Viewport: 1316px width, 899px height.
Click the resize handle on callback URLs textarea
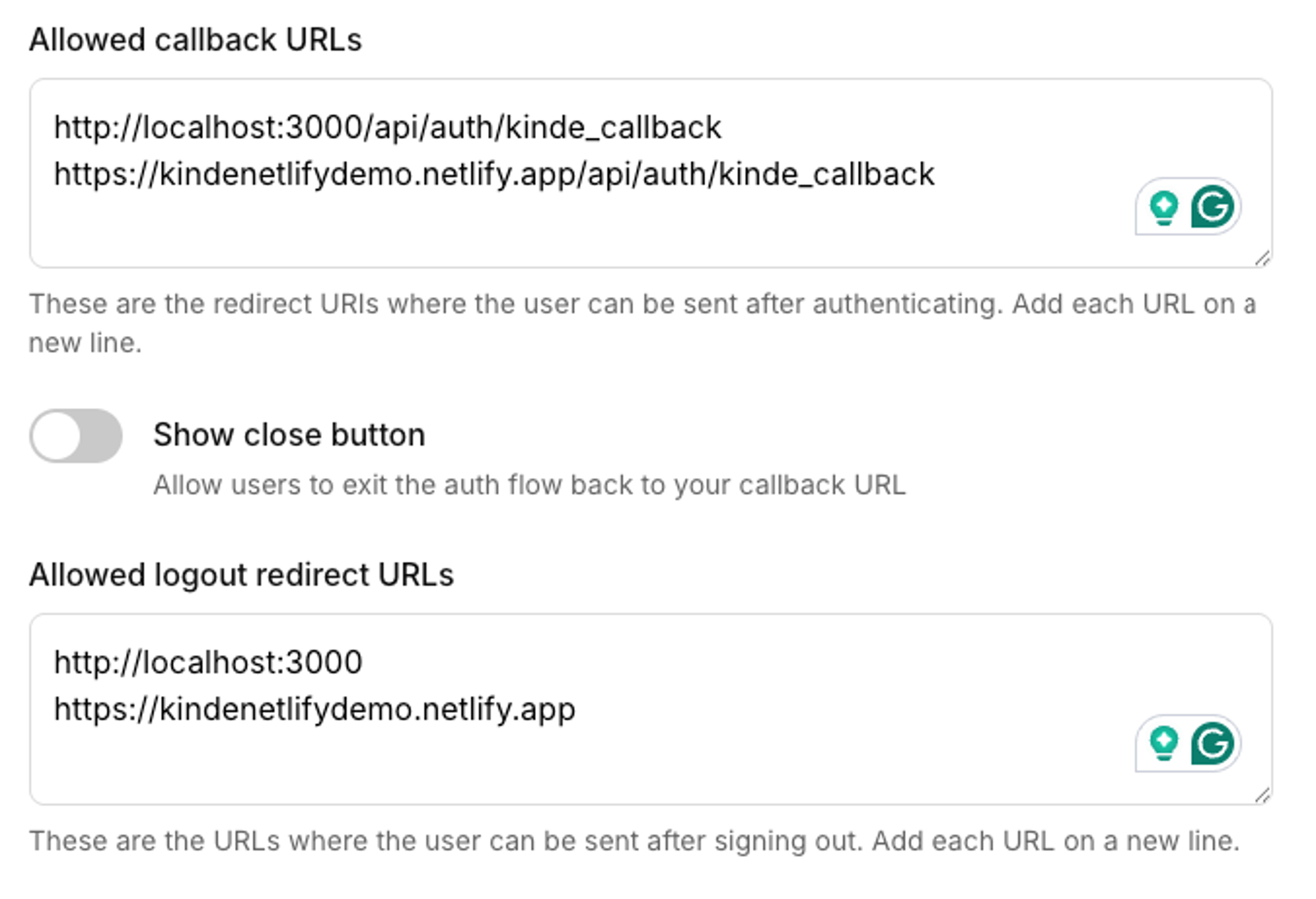click(x=1262, y=258)
